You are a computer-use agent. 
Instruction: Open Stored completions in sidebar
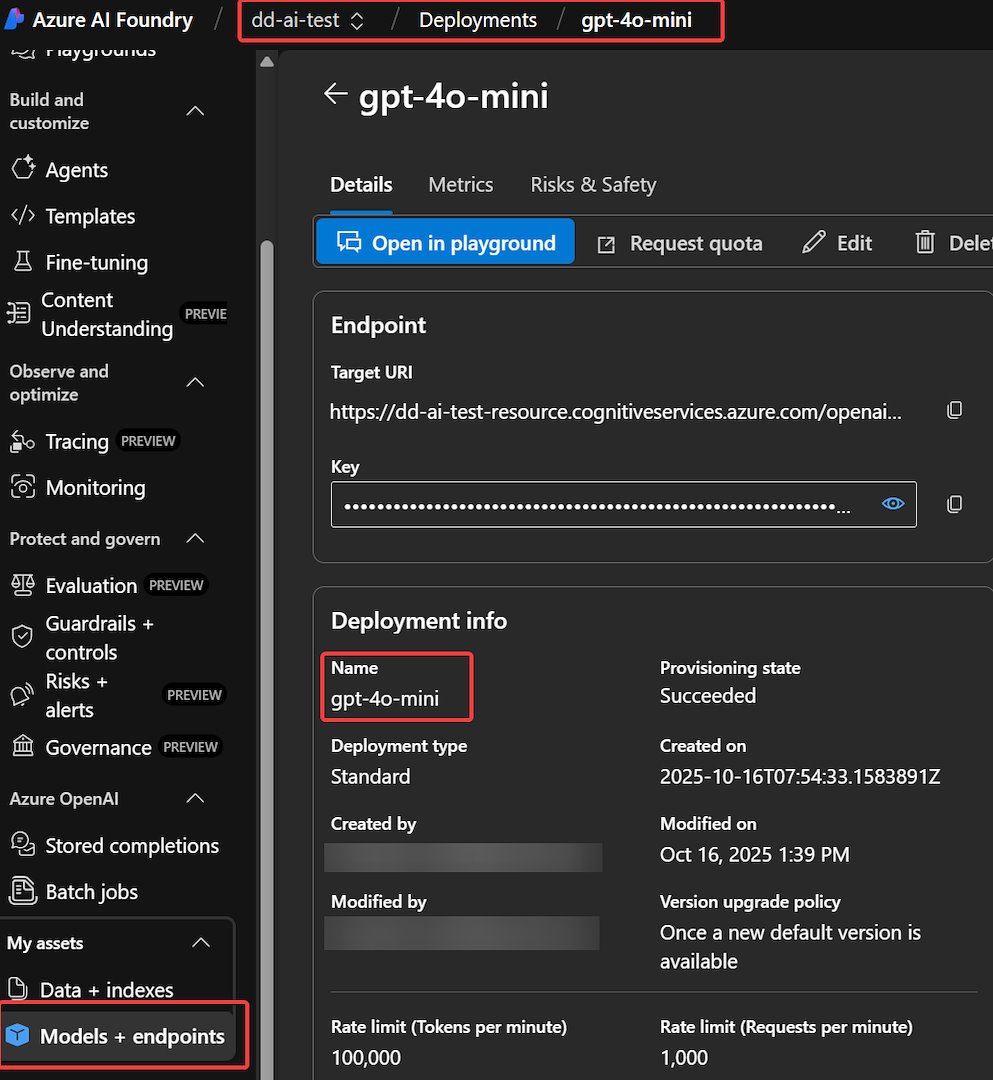point(131,846)
